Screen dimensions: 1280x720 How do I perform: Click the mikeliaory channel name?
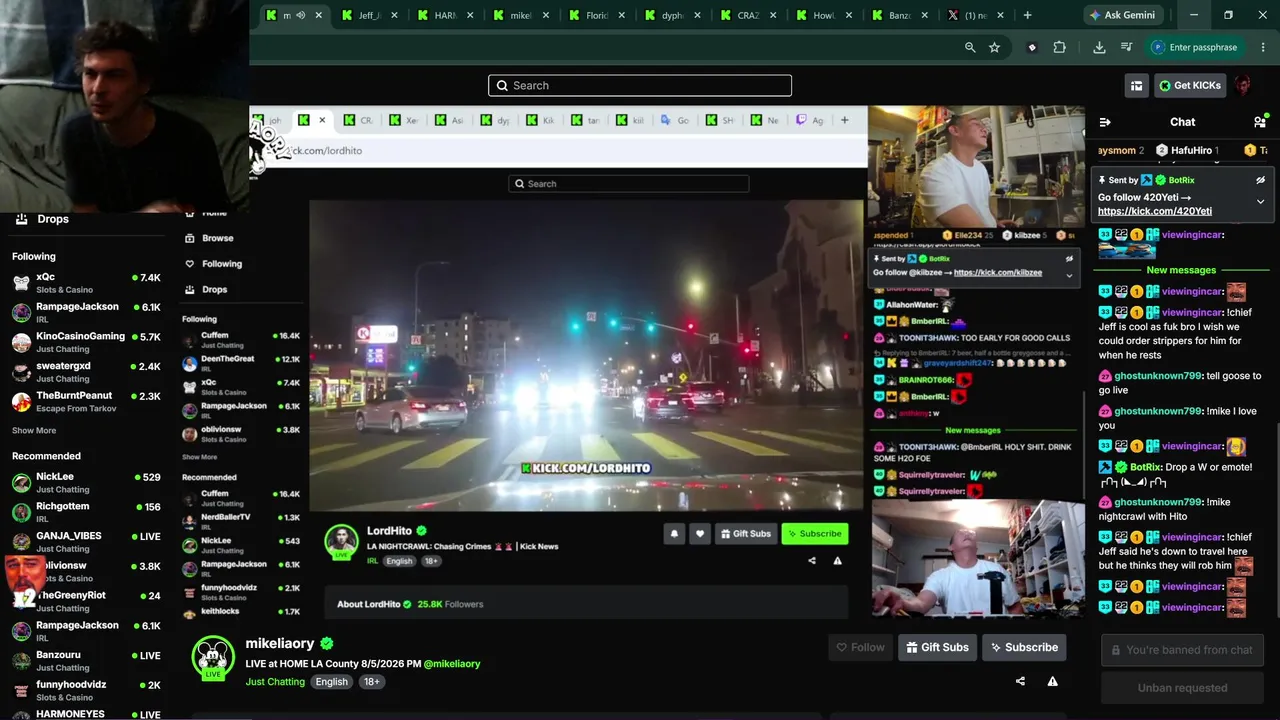point(280,643)
